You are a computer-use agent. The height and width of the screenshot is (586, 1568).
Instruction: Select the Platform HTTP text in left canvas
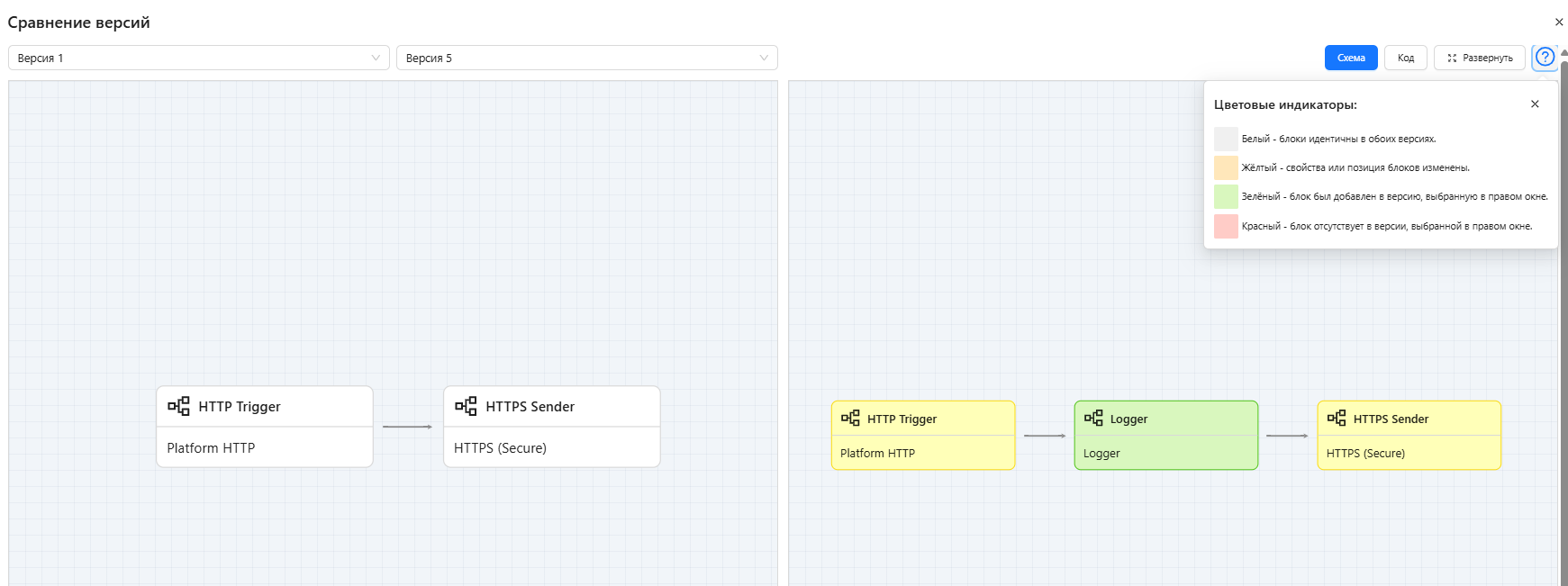coord(211,448)
